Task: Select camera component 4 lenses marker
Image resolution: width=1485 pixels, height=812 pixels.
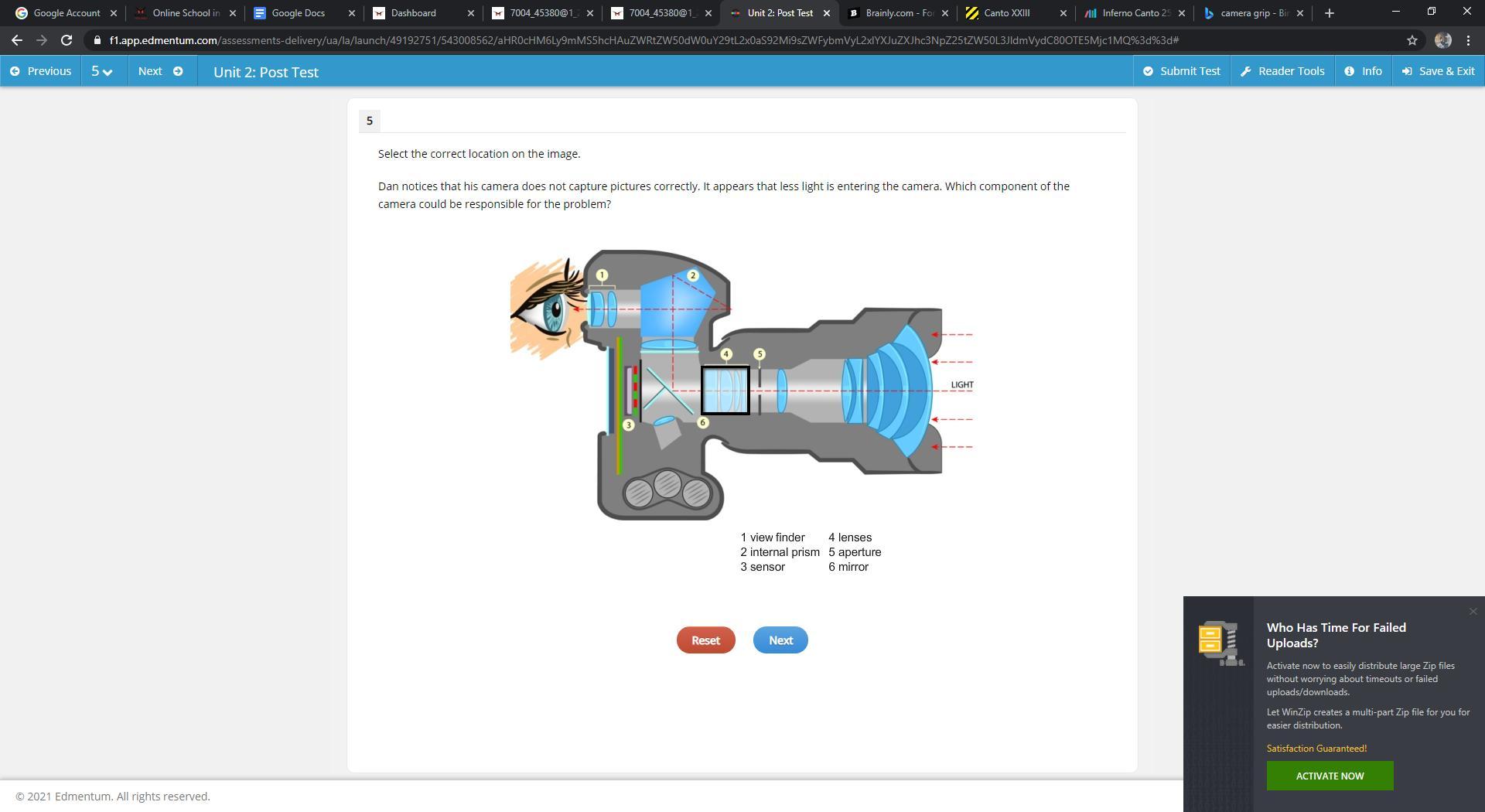Action: pos(726,354)
